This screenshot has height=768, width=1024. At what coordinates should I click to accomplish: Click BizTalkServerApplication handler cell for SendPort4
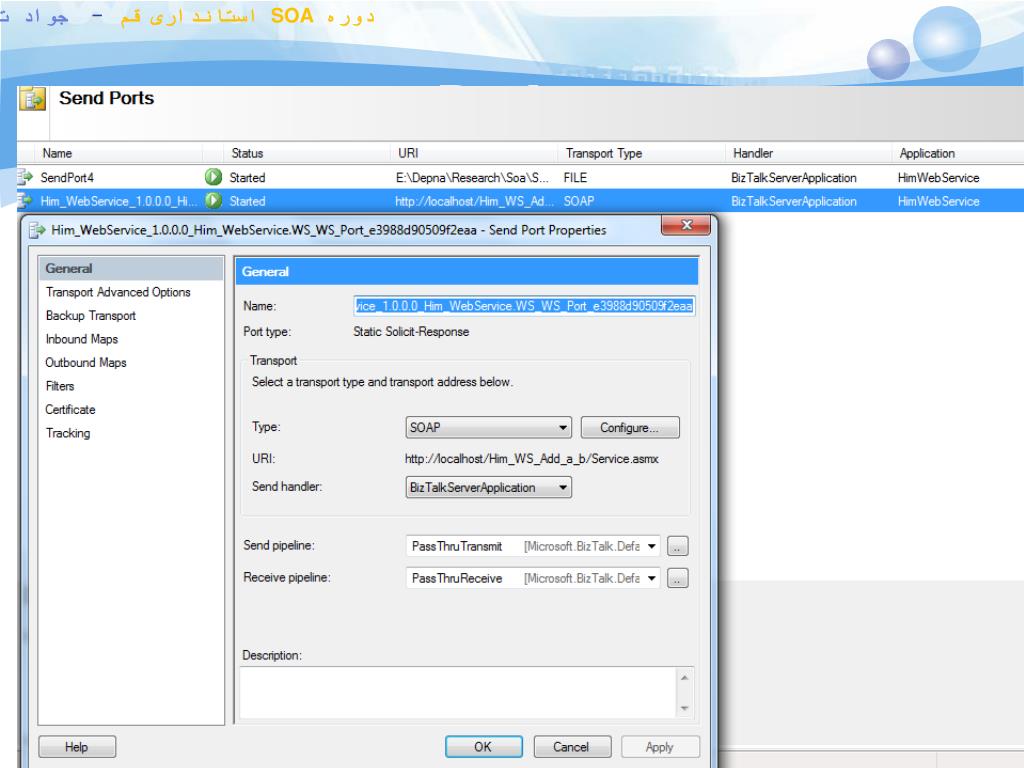[793, 178]
